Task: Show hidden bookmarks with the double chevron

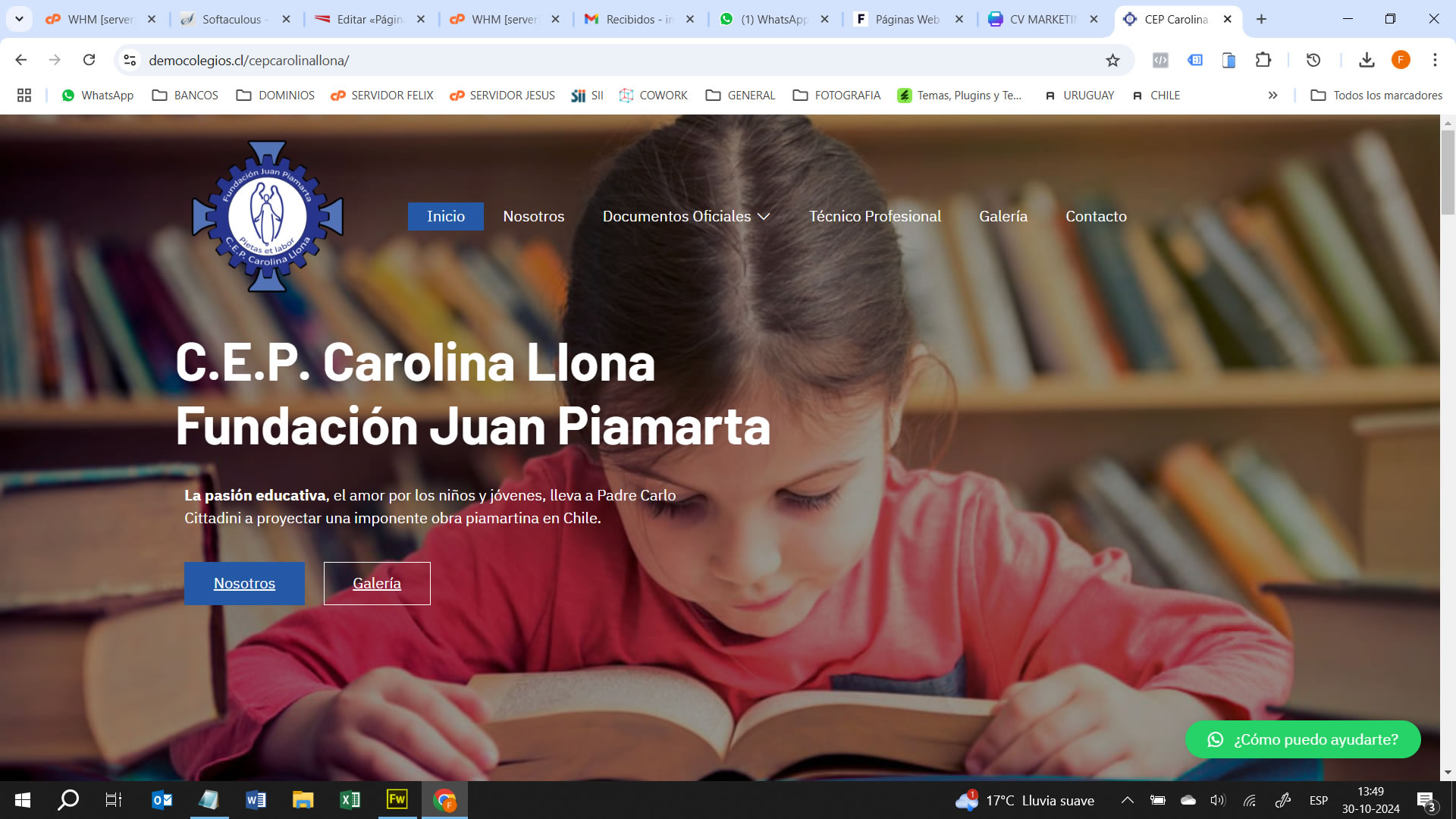Action: click(1272, 96)
